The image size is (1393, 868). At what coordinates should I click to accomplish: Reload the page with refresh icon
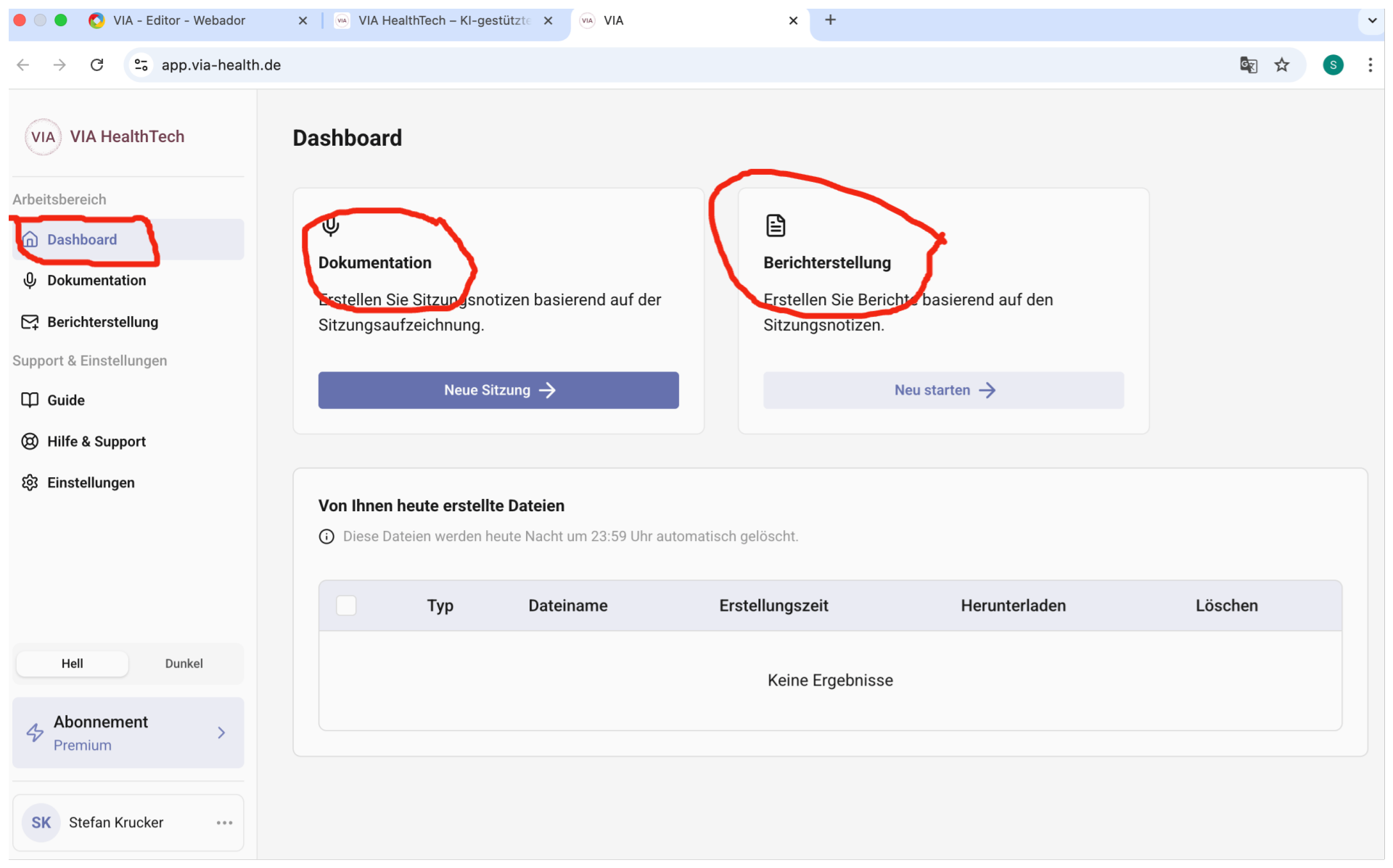pos(96,65)
